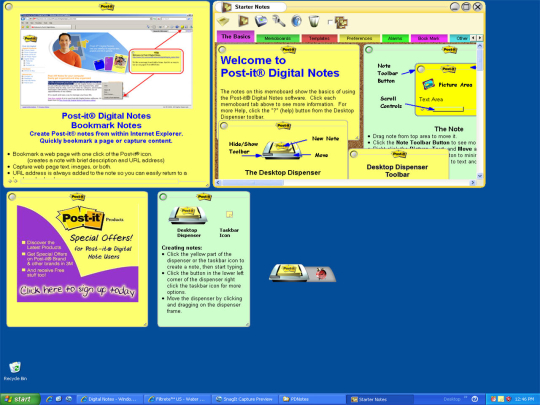
Task: Click the round note button on the green Creating notes note
Action: coord(163,197)
